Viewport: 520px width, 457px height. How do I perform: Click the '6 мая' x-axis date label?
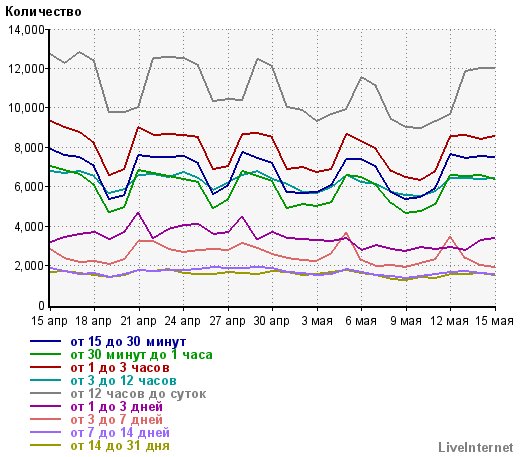(361, 321)
